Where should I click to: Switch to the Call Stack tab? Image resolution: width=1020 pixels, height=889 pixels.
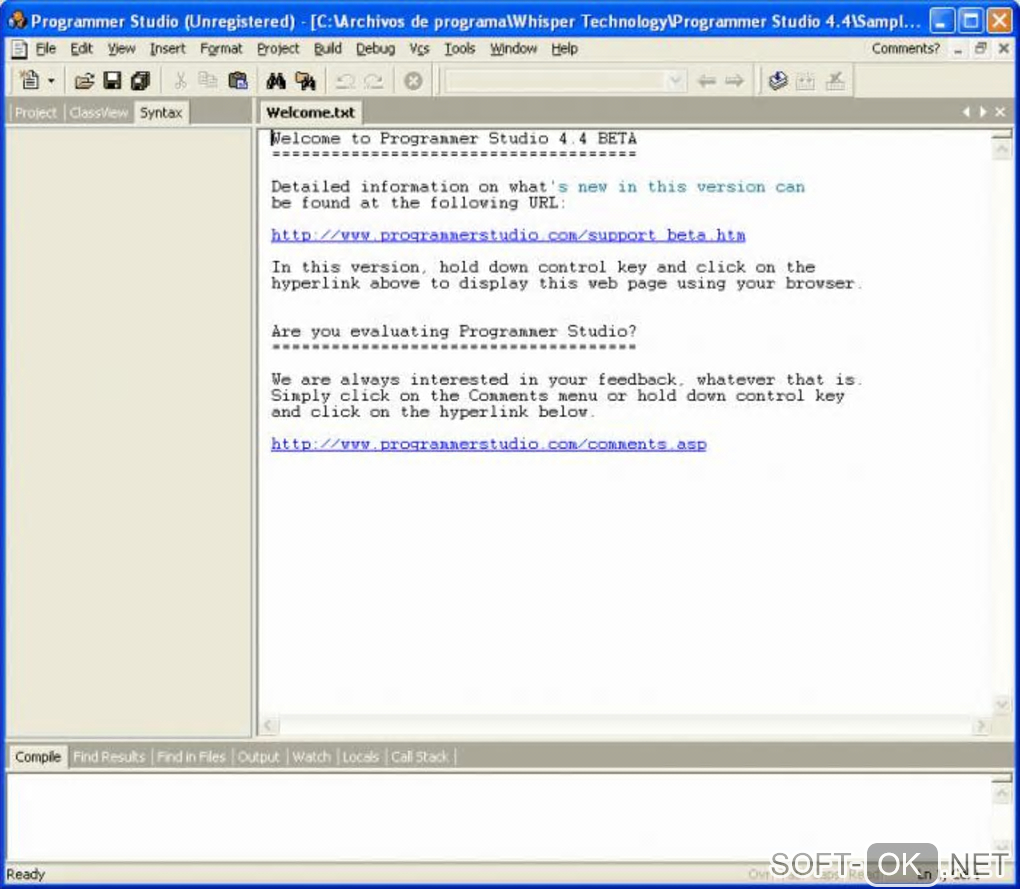tap(420, 757)
